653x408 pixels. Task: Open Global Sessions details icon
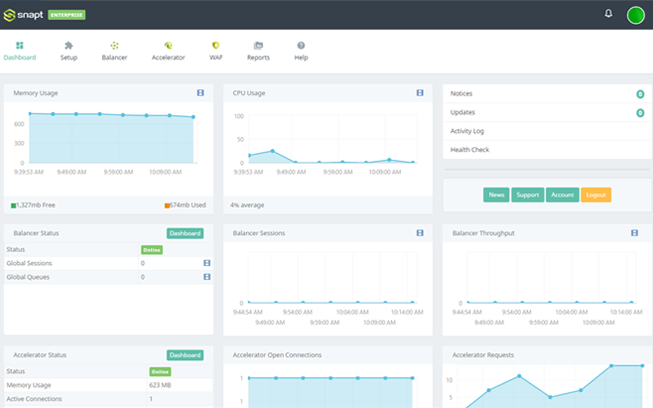(206, 263)
